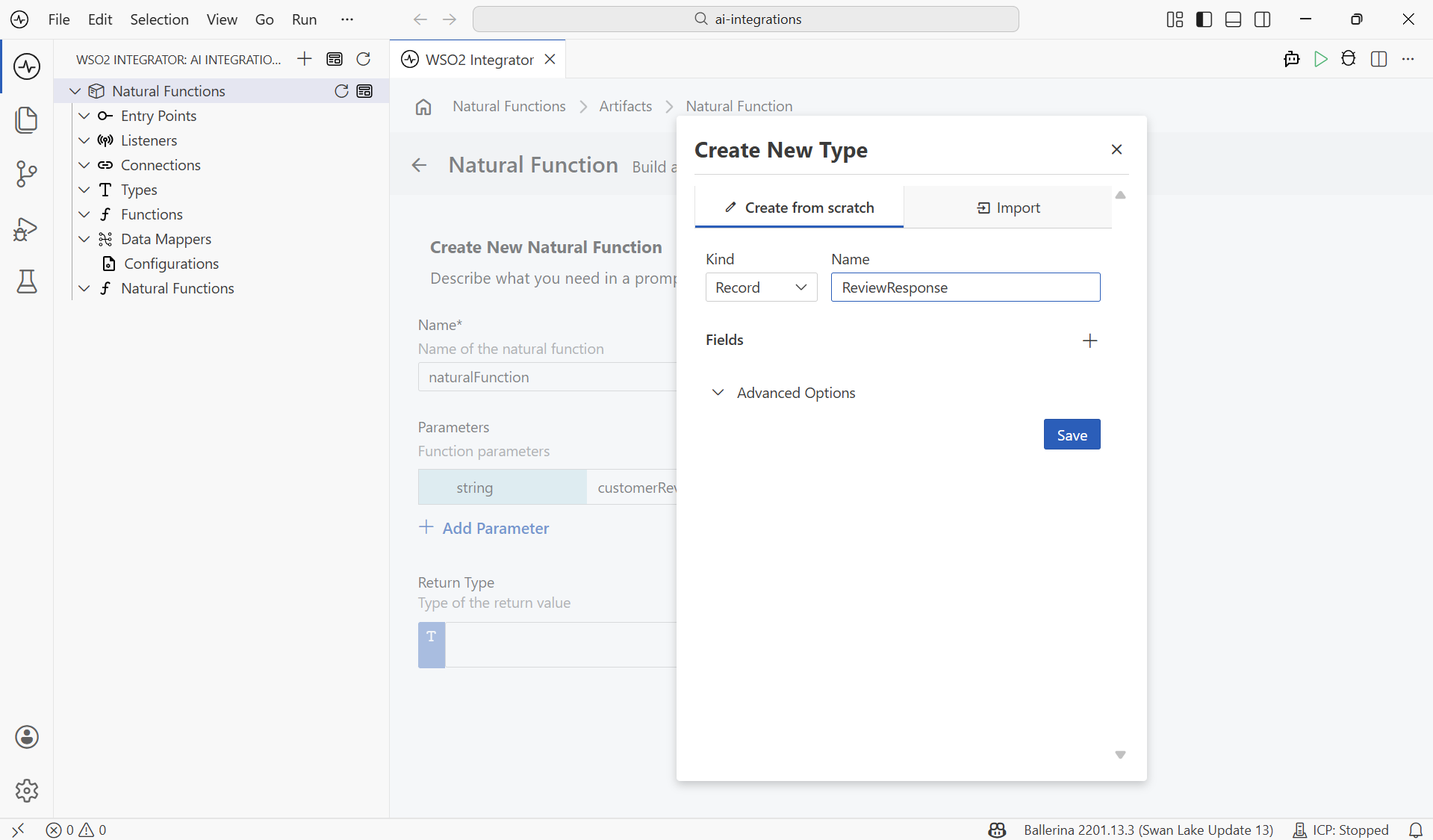The height and width of the screenshot is (840, 1433).
Task: Go to Artifacts breadcrumb
Action: pos(626,107)
